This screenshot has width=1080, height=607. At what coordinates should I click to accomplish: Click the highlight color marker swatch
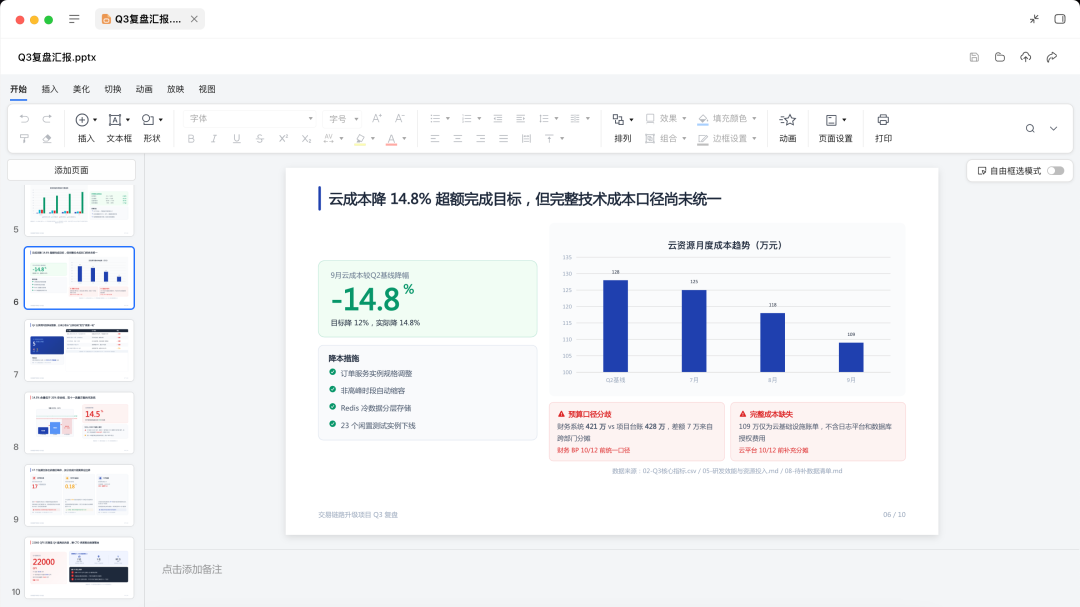(360, 138)
